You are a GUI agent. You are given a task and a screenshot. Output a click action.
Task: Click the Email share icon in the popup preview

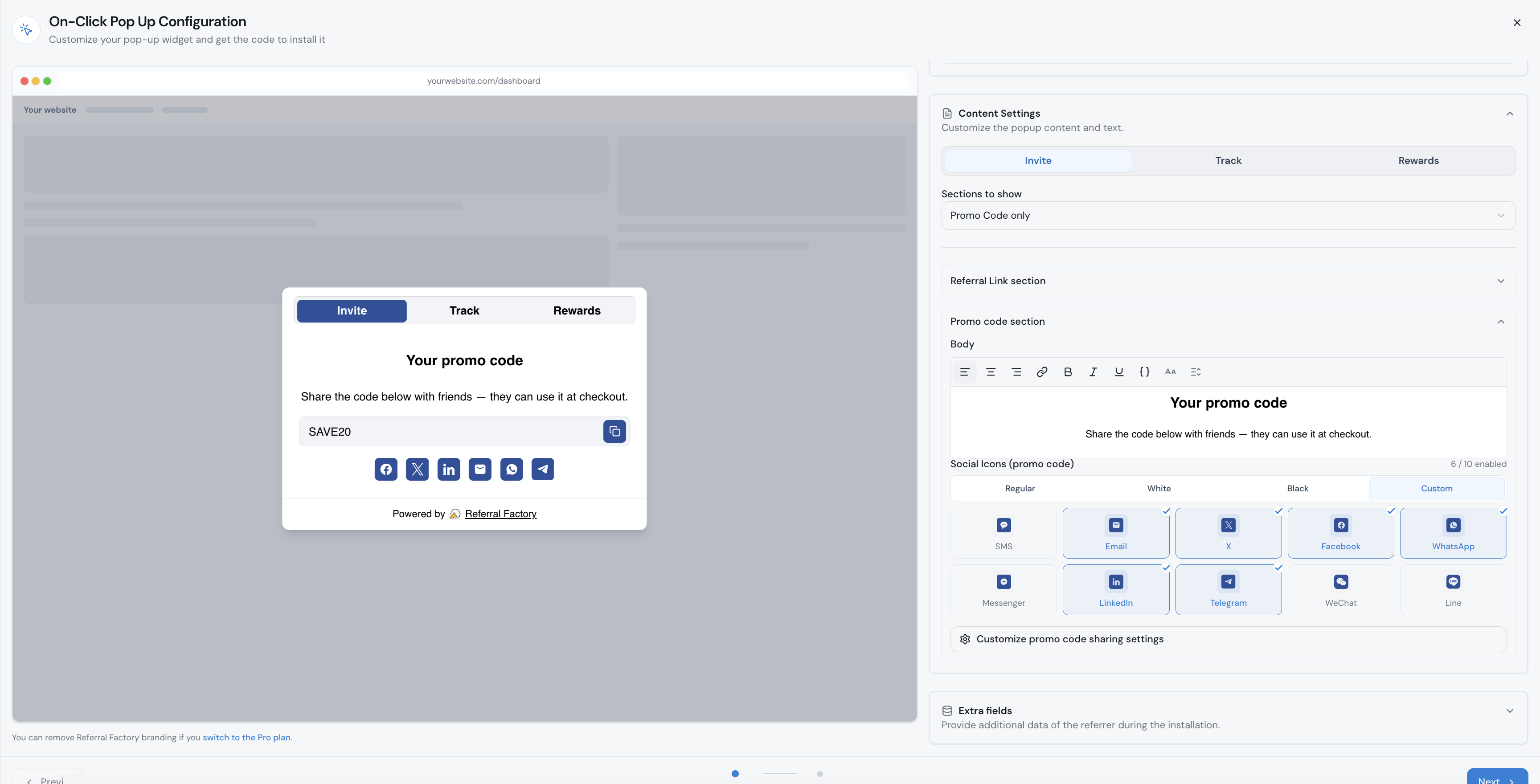point(480,469)
